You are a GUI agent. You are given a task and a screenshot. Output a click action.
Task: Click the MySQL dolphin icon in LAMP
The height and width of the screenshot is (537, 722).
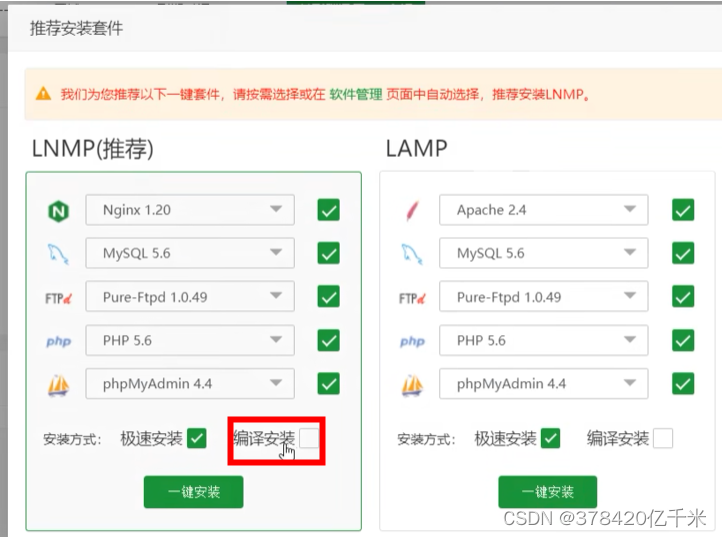(x=412, y=254)
